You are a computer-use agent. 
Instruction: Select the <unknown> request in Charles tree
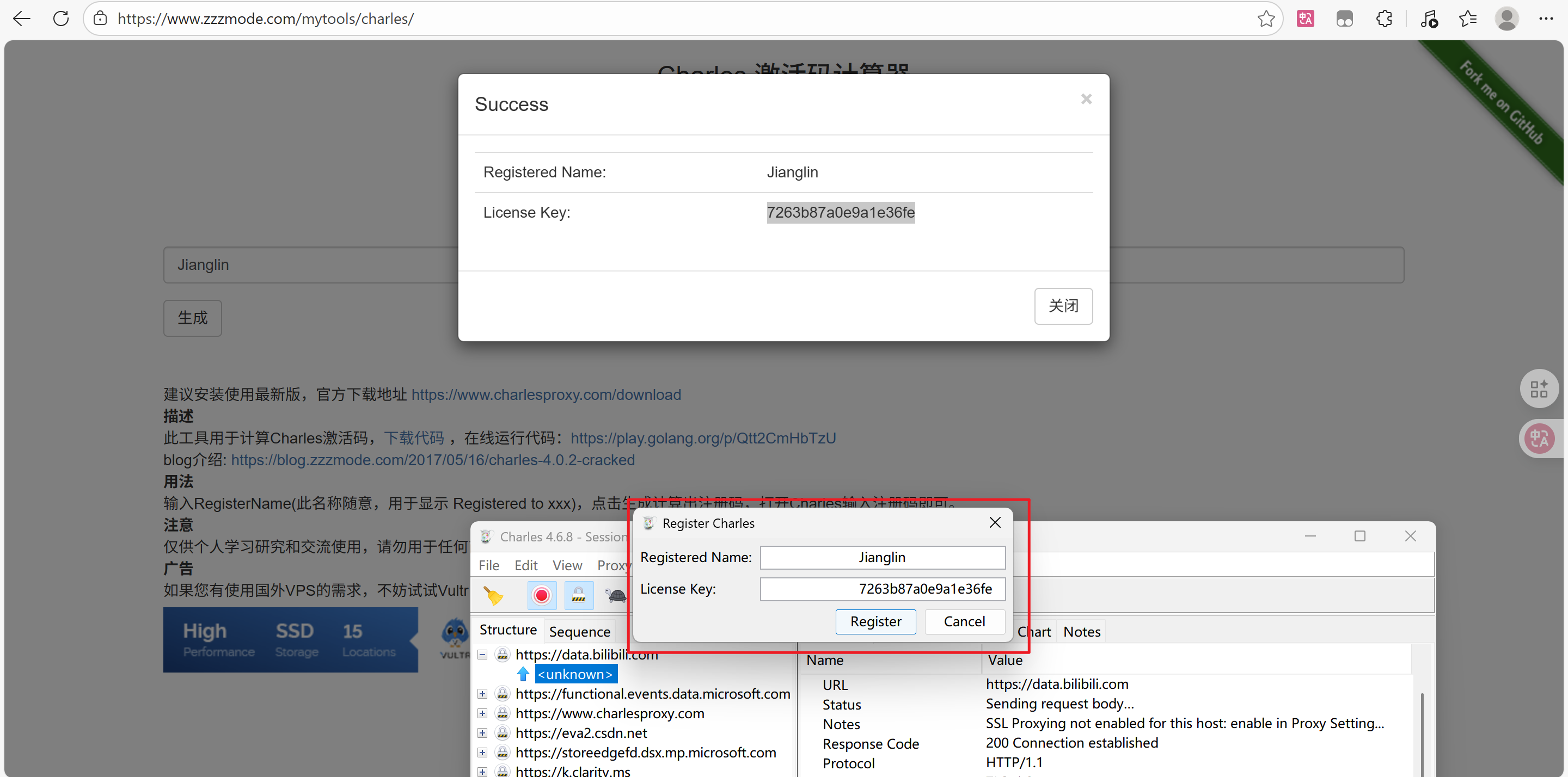pyautogui.click(x=575, y=674)
